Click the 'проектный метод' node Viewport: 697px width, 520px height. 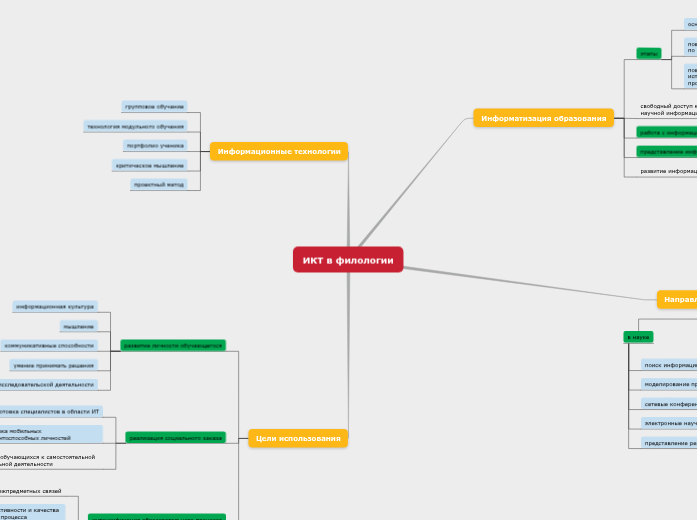[158, 185]
